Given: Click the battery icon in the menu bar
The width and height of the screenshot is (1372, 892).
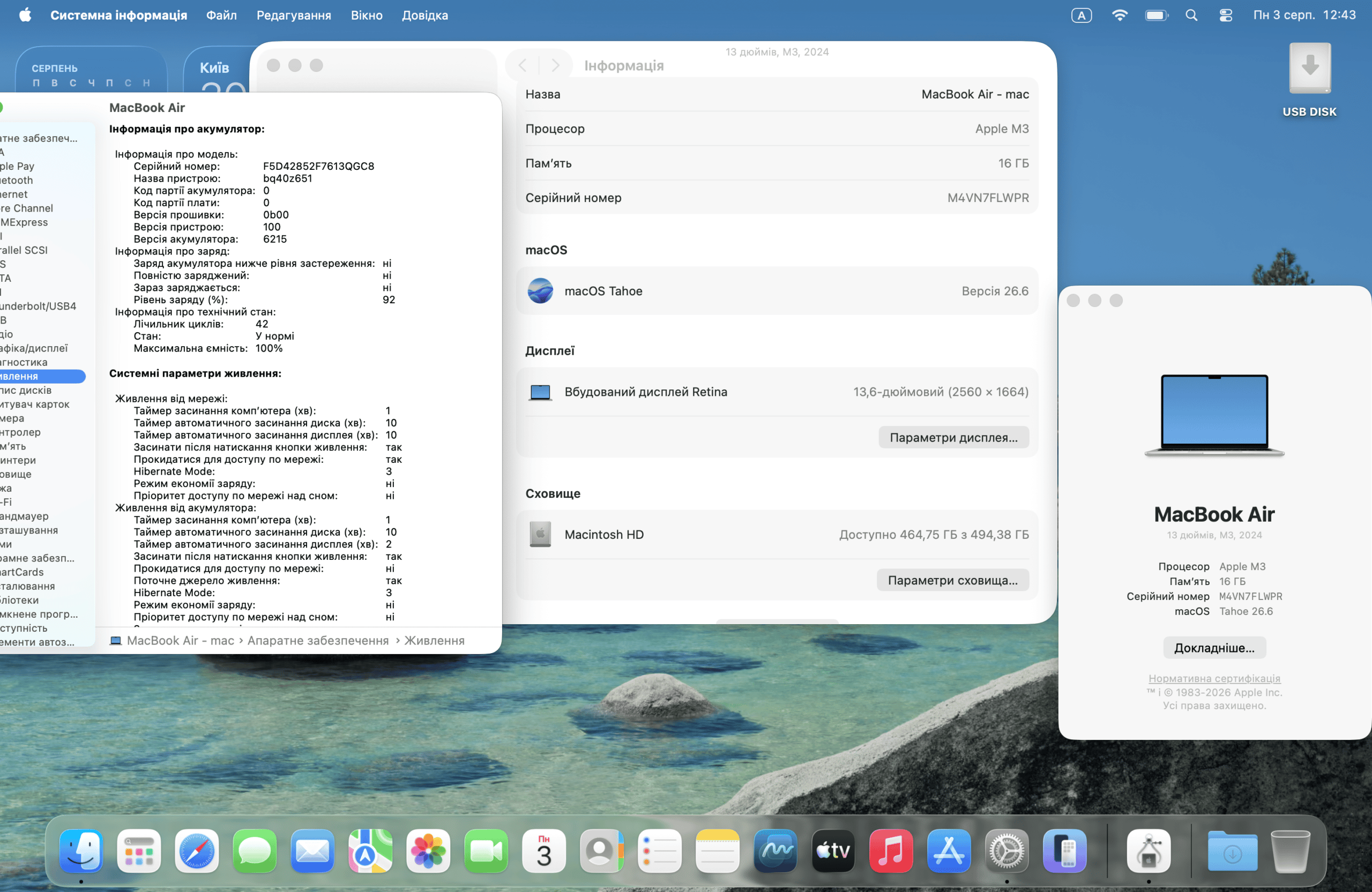Looking at the screenshot, I should pos(1157,15).
